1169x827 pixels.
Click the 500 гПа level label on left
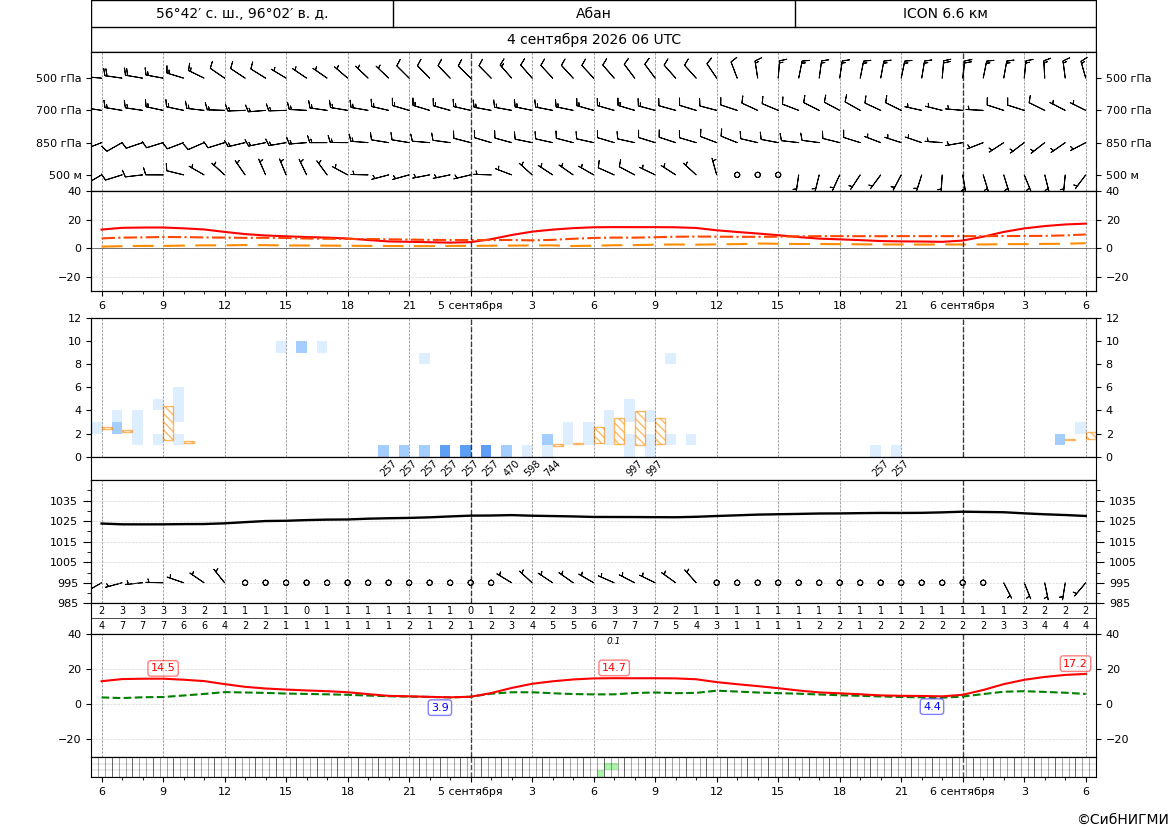coord(59,78)
